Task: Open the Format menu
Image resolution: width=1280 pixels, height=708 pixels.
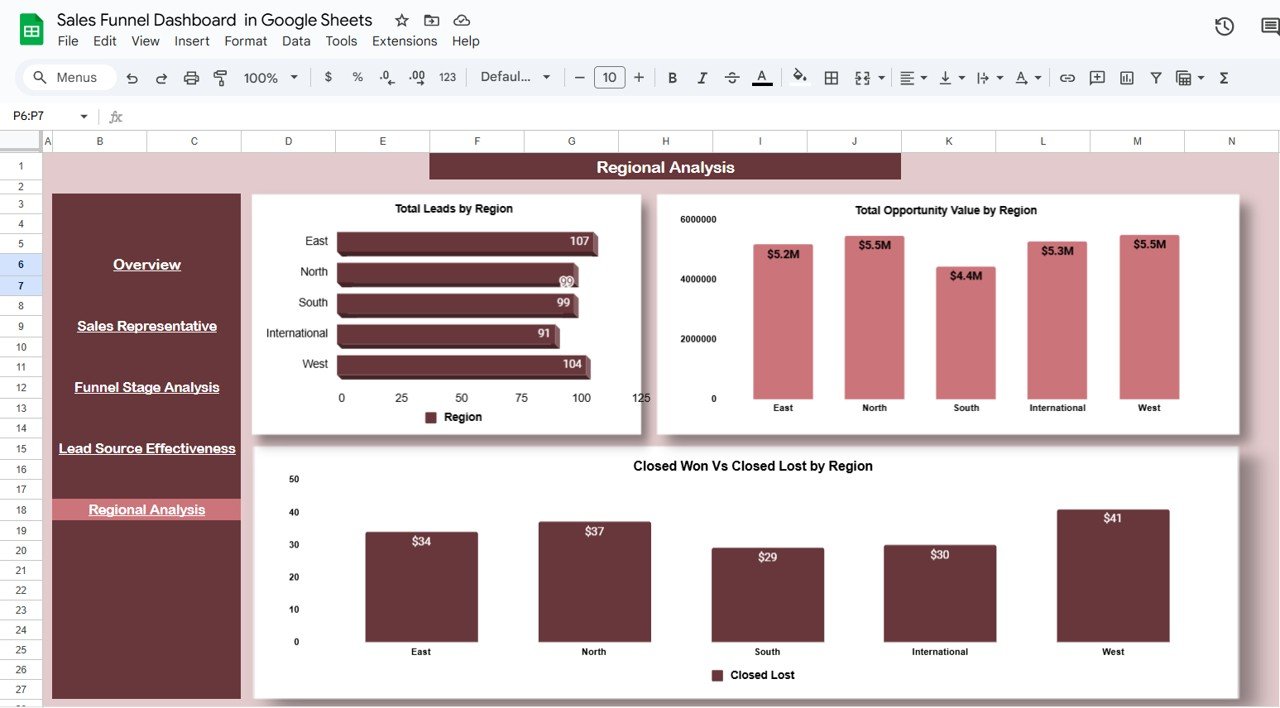Action: tap(245, 41)
